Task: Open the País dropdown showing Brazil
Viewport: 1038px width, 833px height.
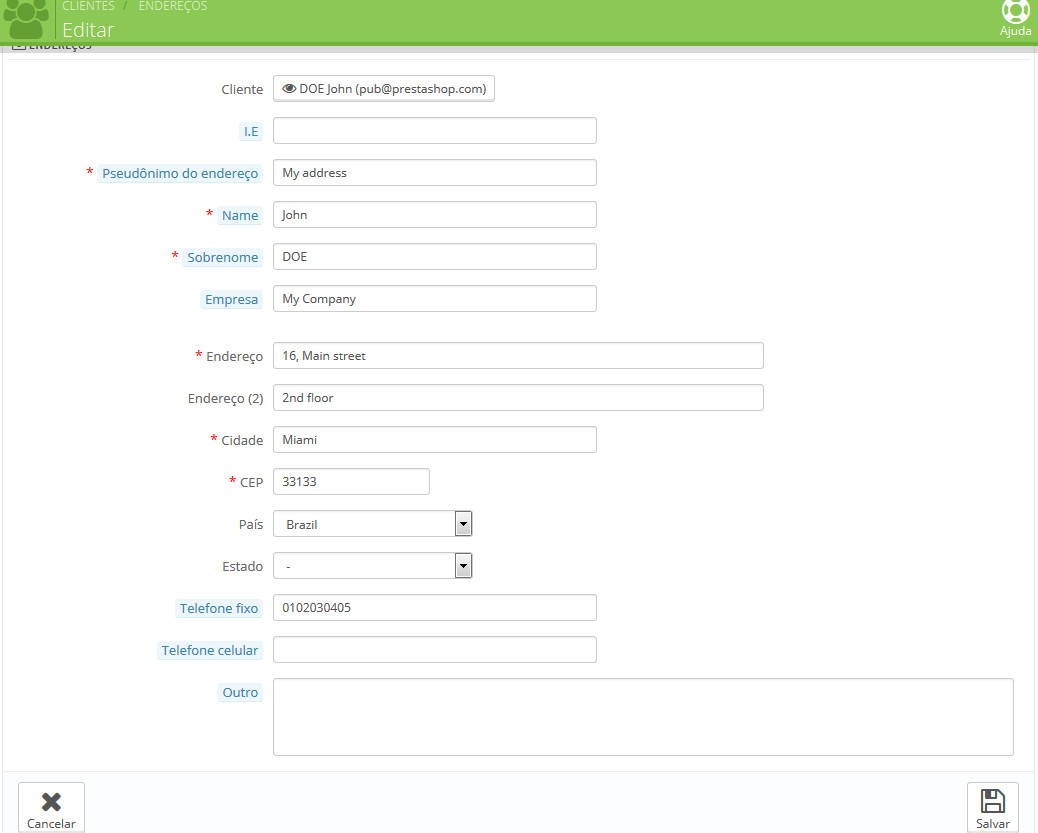Action: pos(372,524)
